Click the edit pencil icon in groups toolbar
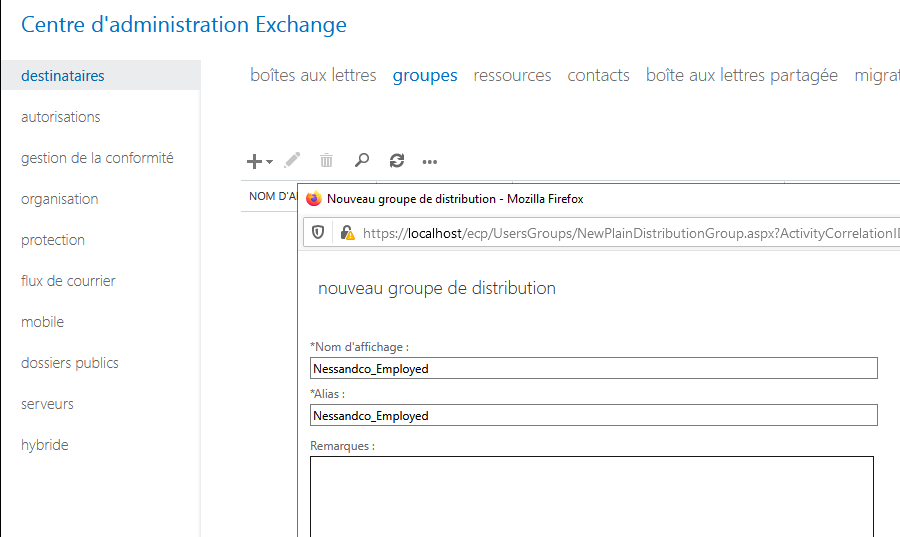 292,160
